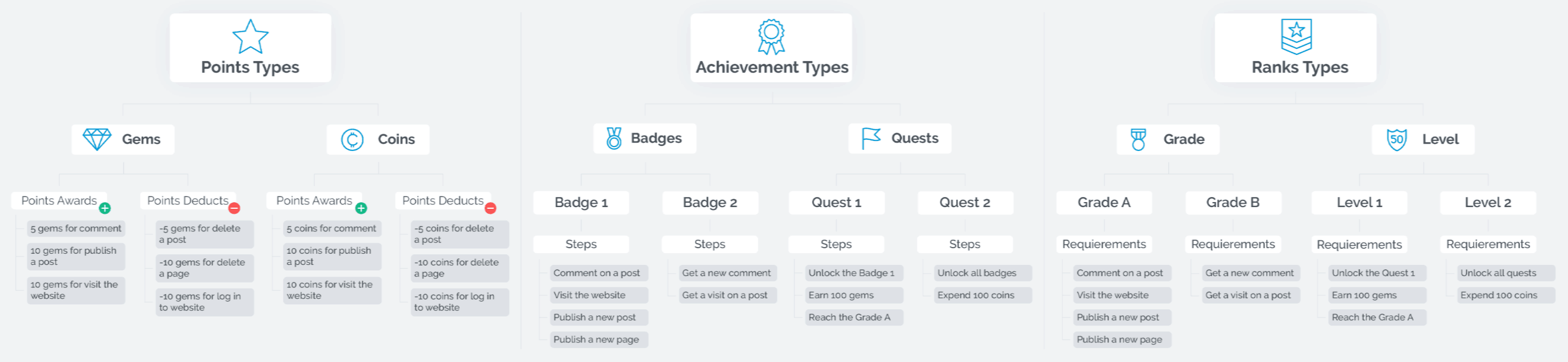Click green plus on Coins Points Awards
1568x362 pixels.
pyautogui.click(x=361, y=208)
